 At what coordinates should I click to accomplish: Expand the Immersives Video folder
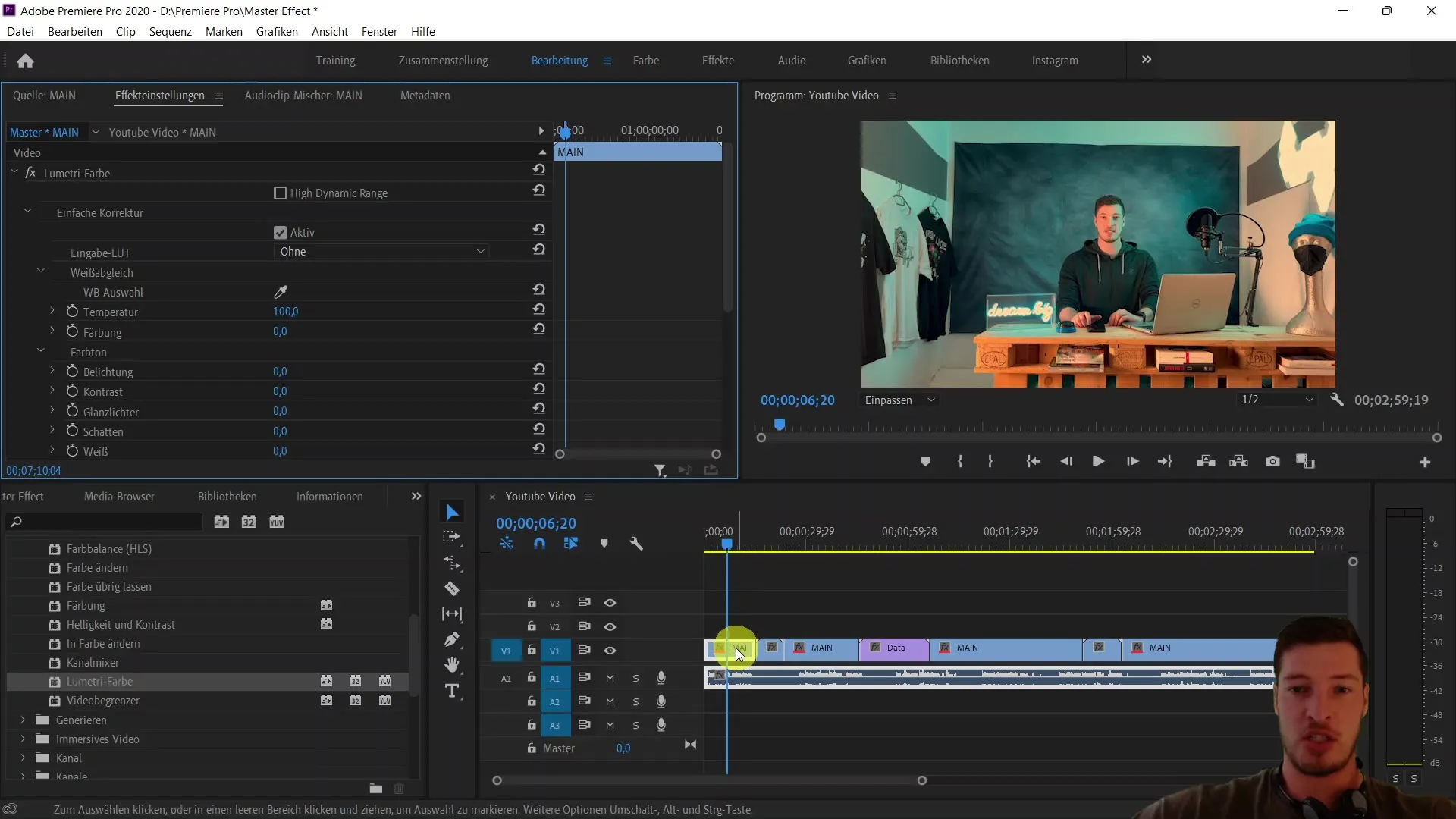tap(23, 739)
